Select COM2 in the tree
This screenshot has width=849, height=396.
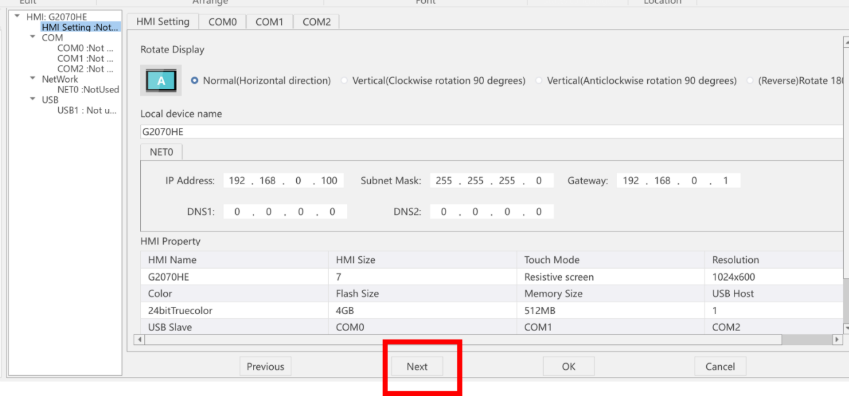tap(85, 69)
